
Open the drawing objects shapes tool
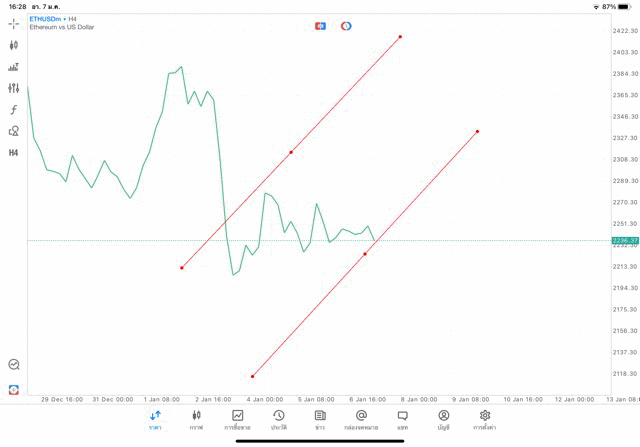pyautogui.click(x=14, y=131)
